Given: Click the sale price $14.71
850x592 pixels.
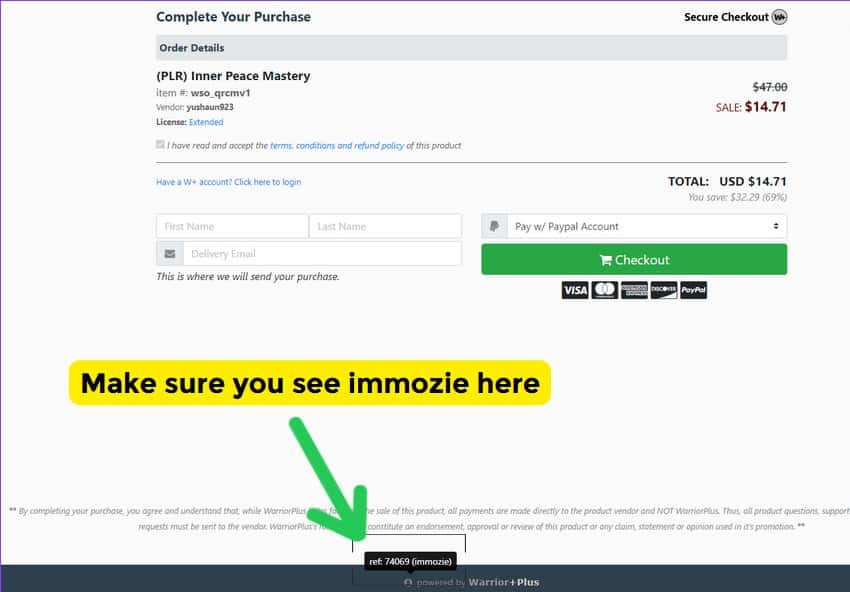Looking at the screenshot, I should 765,107.
